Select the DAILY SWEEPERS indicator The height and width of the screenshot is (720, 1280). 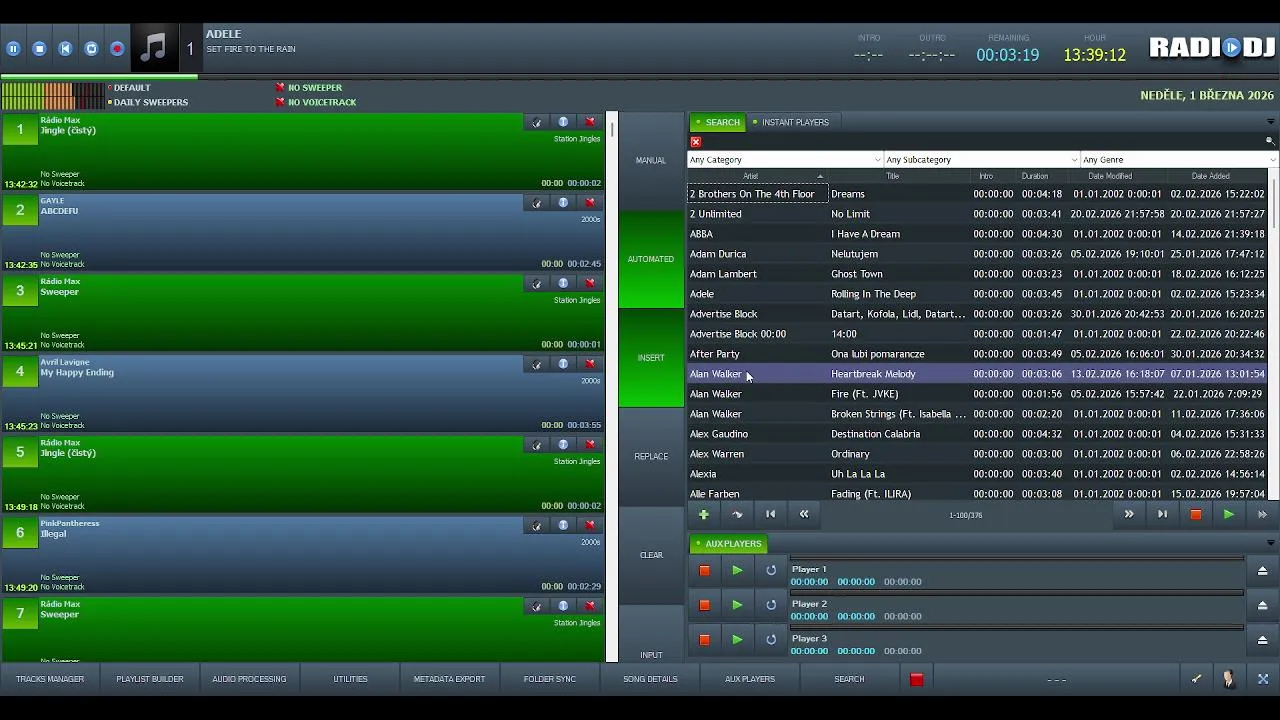tap(148, 102)
